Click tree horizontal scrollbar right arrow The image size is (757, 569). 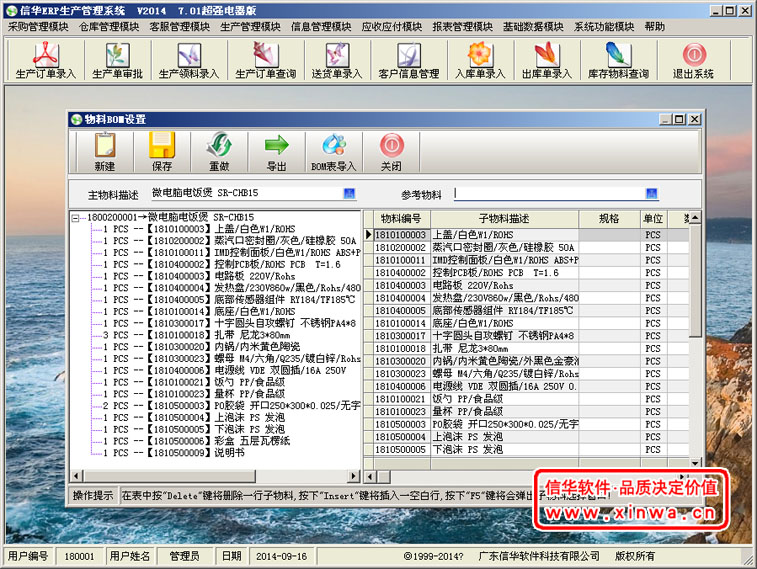(x=354, y=476)
